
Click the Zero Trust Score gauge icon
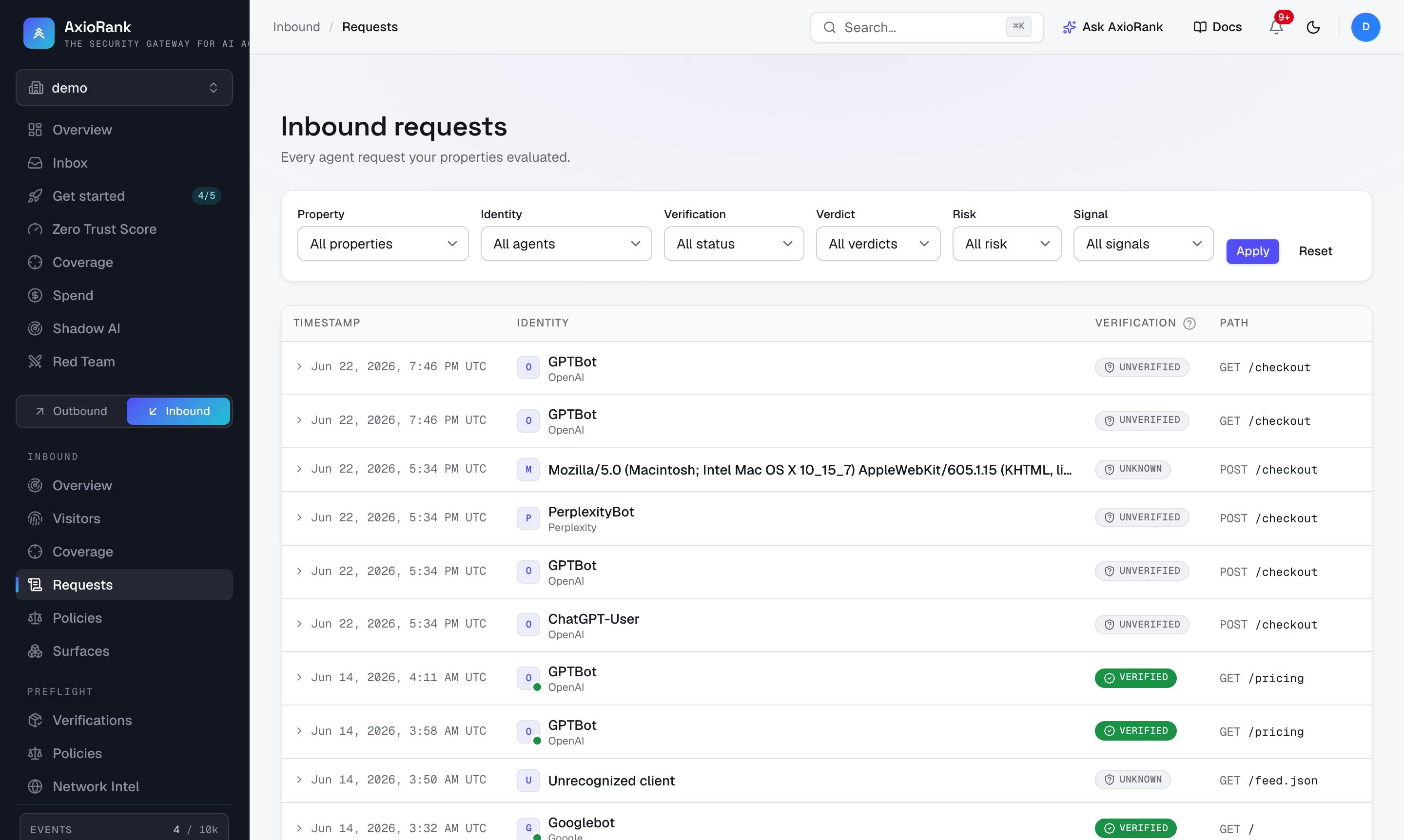pyautogui.click(x=35, y=229)
